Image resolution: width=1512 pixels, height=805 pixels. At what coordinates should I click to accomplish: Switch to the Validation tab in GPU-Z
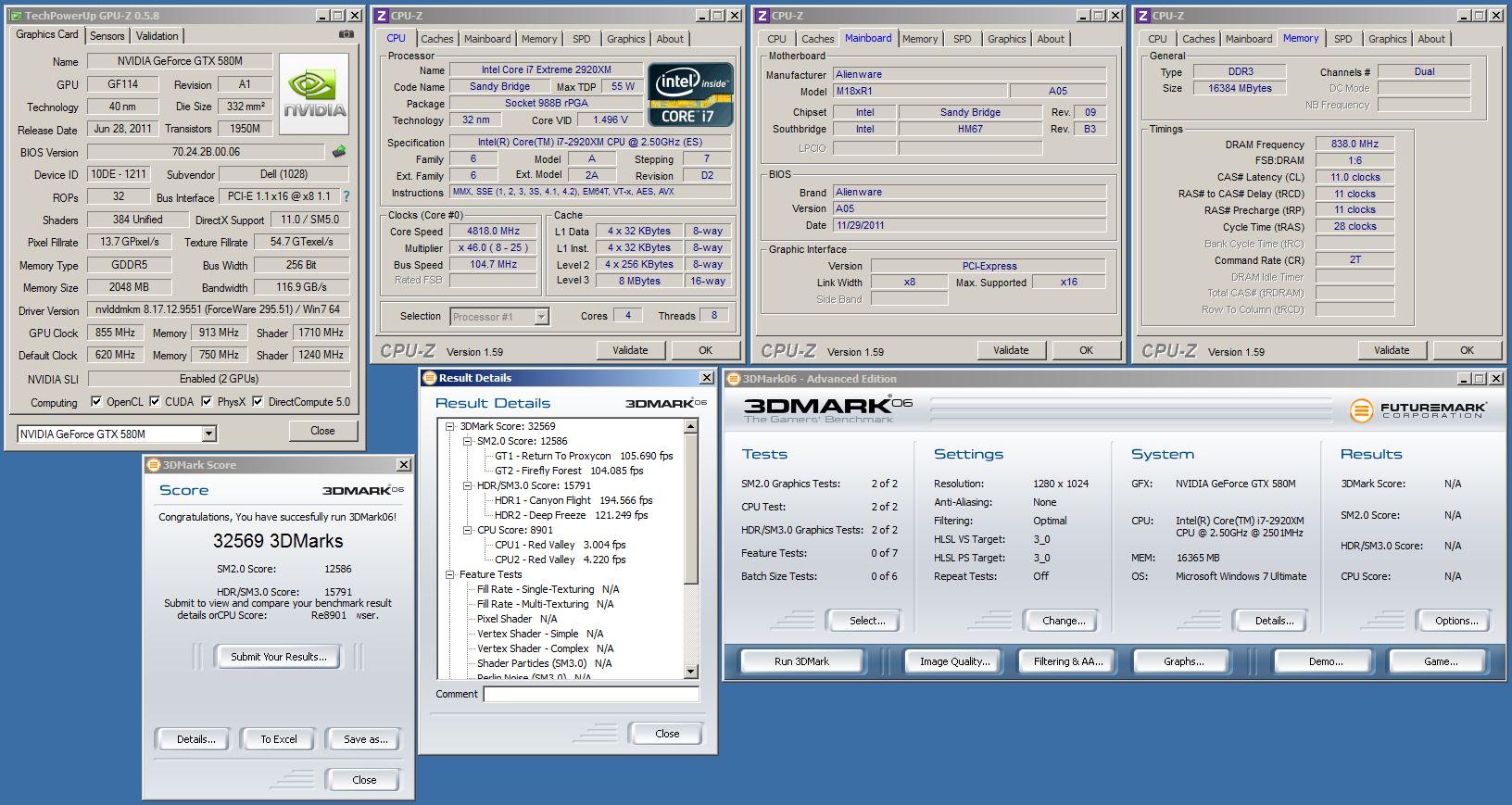point(157,36)
